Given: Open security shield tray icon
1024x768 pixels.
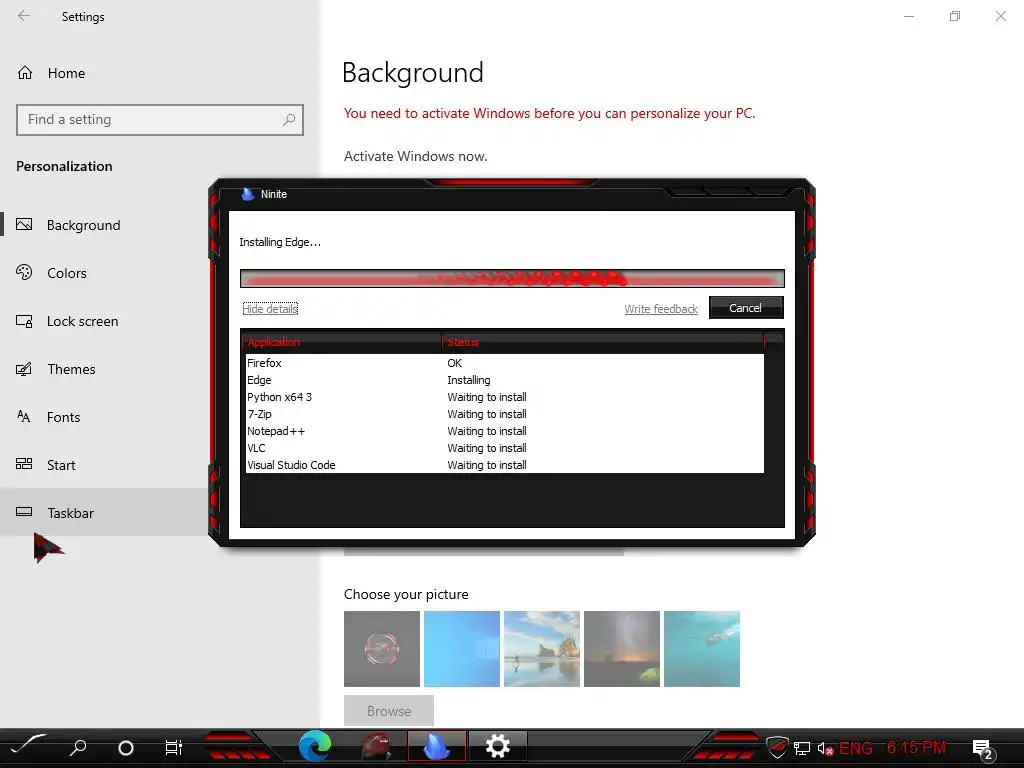Looking at the screenshot, I should [x=776, y=747].
